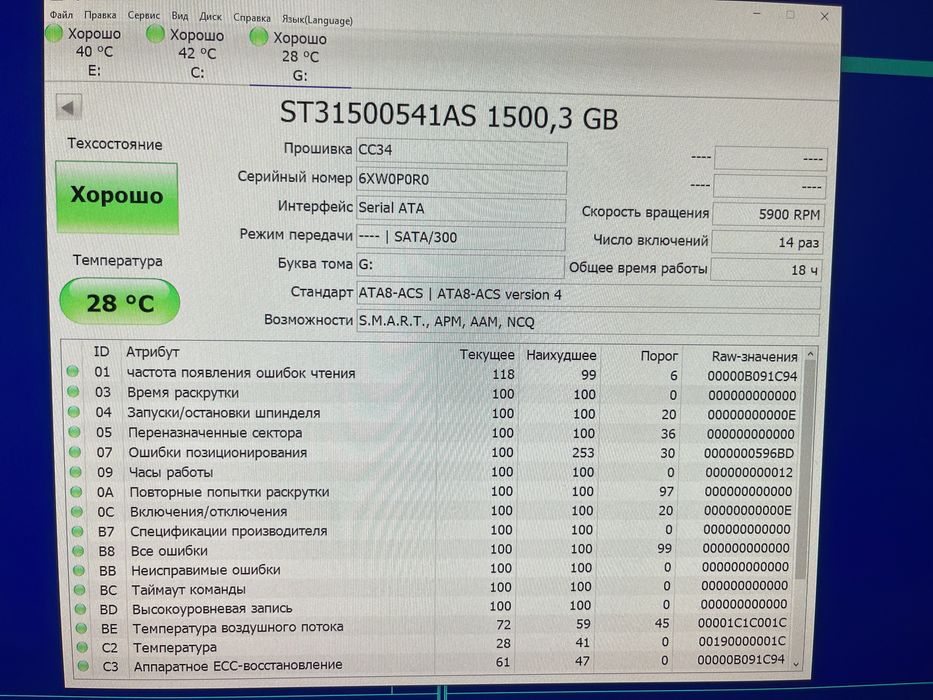The image size is (933, 700).
Task: Go to previous disk with left arrow
Action: tap(68, 108)
